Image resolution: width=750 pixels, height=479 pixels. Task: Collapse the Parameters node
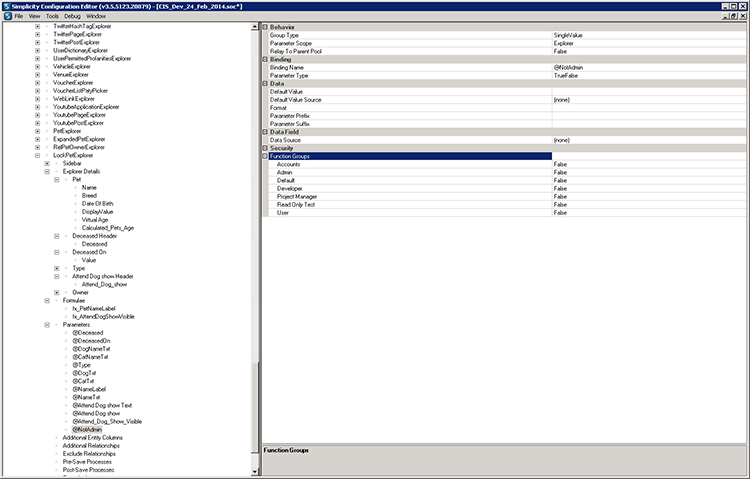(x=47, y=324)
